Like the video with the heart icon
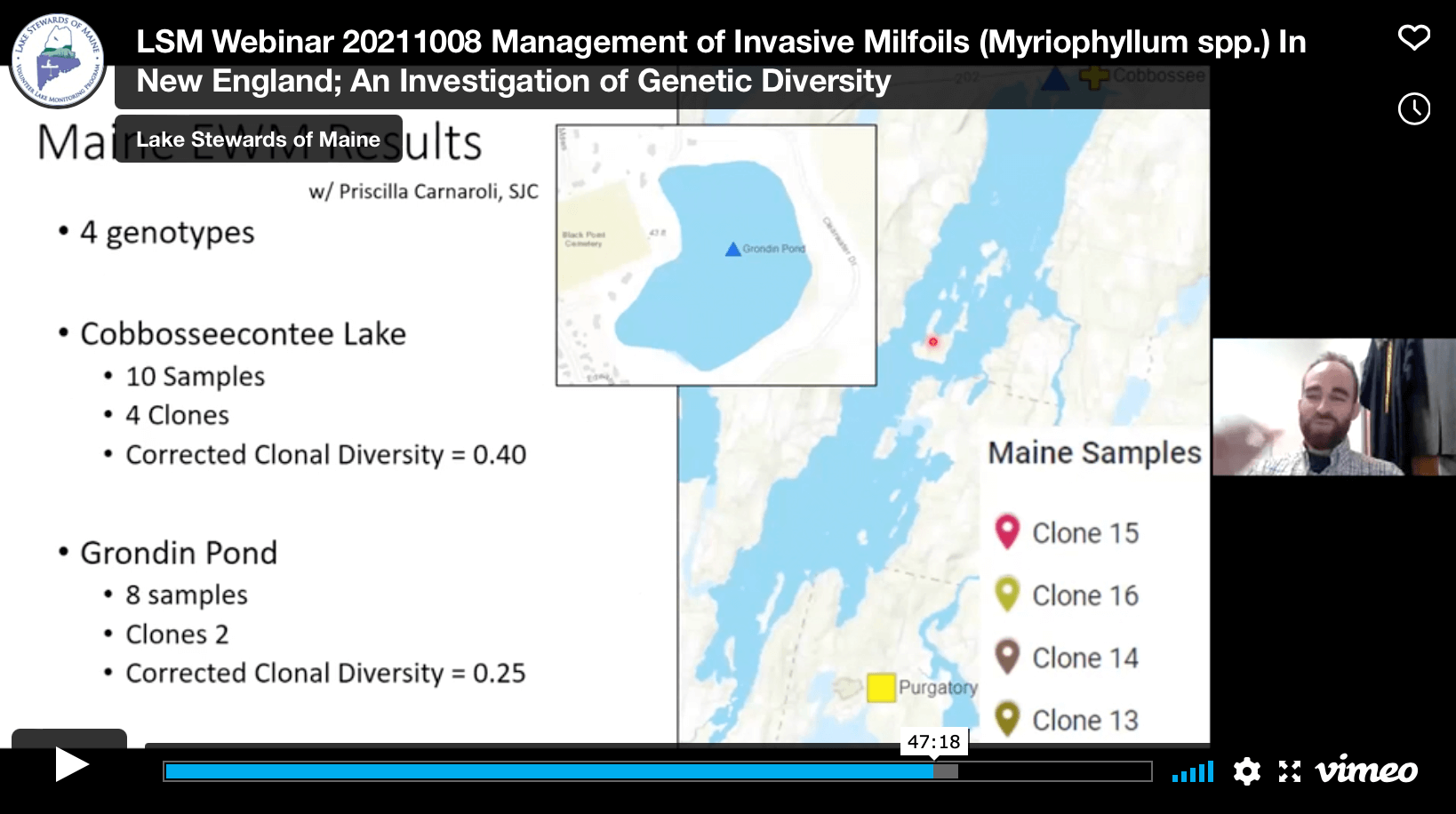 (1413, 38)
